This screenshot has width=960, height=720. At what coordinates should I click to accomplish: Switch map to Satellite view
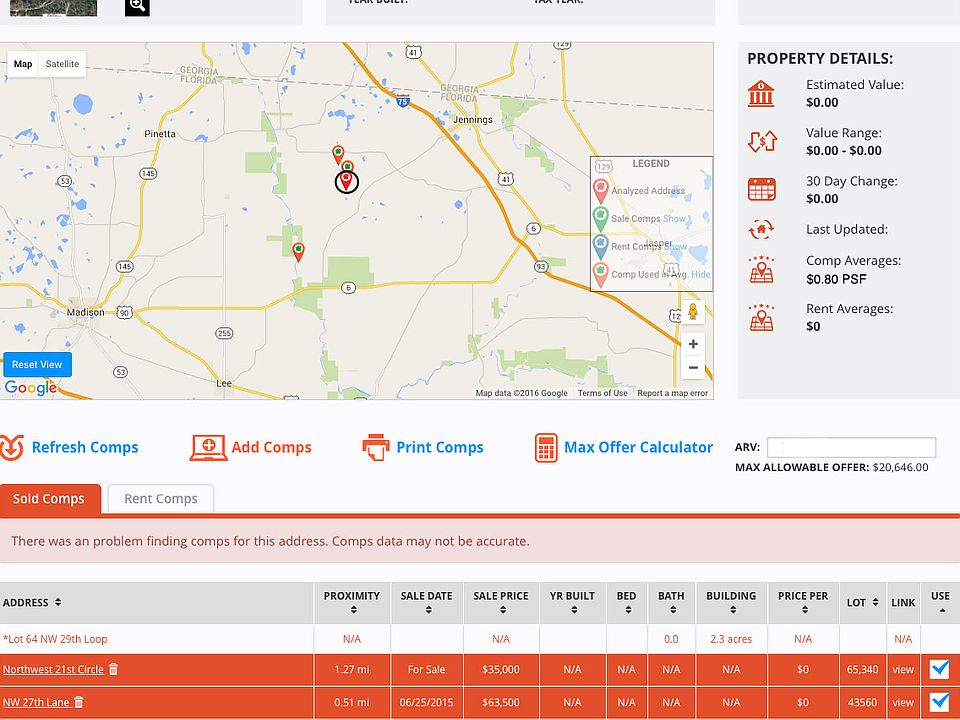click(62, 64)
